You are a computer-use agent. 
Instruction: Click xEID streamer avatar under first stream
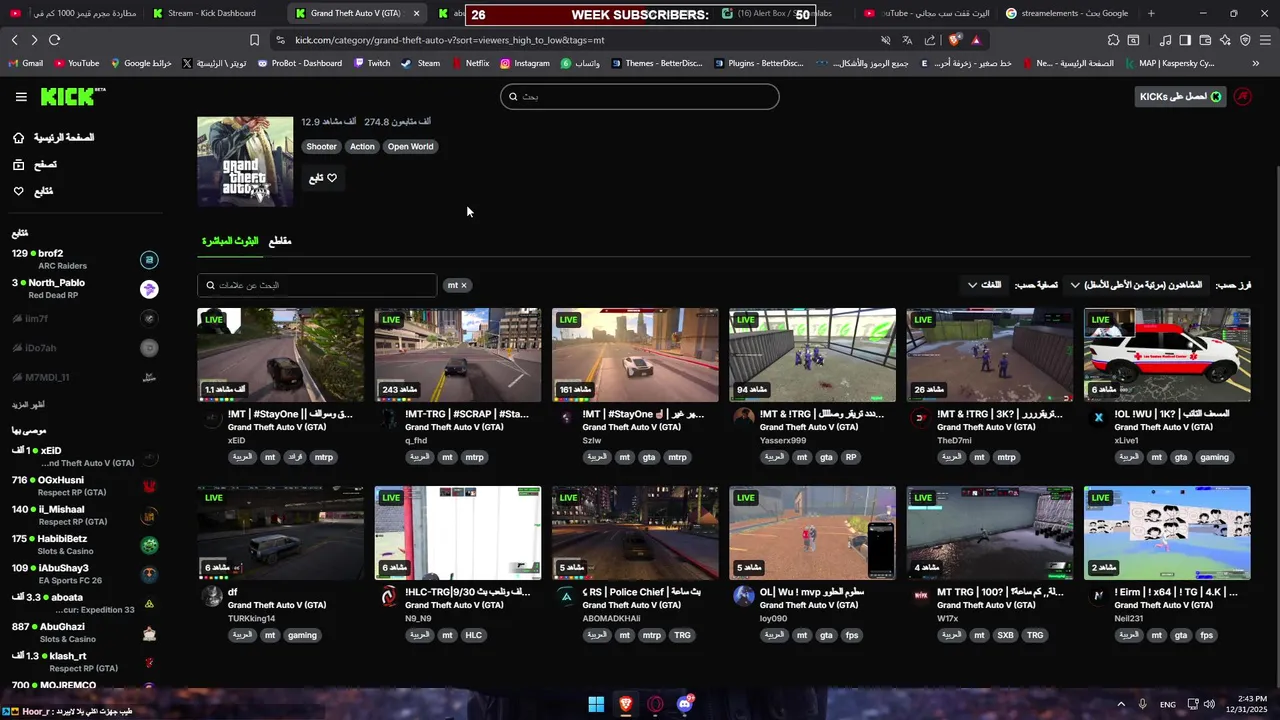[211, 419]
